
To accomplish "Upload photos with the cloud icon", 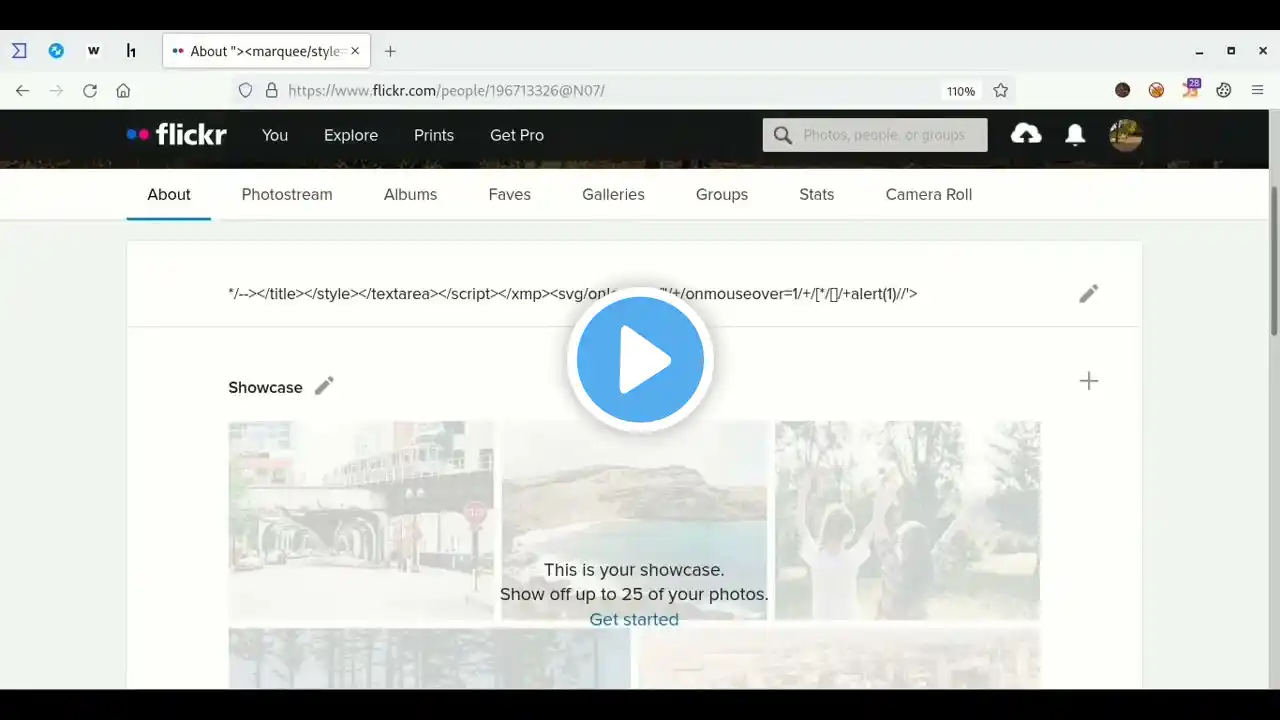I will [x=1026, y=134].
